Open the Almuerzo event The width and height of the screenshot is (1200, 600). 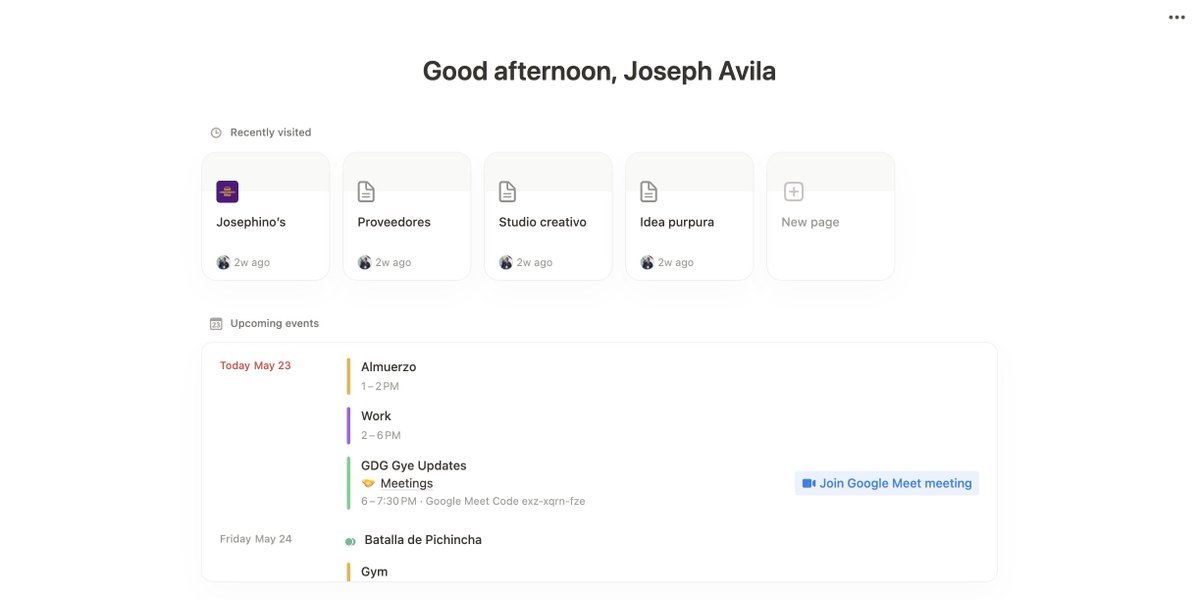pyautogui.click(x=388, y=367)
